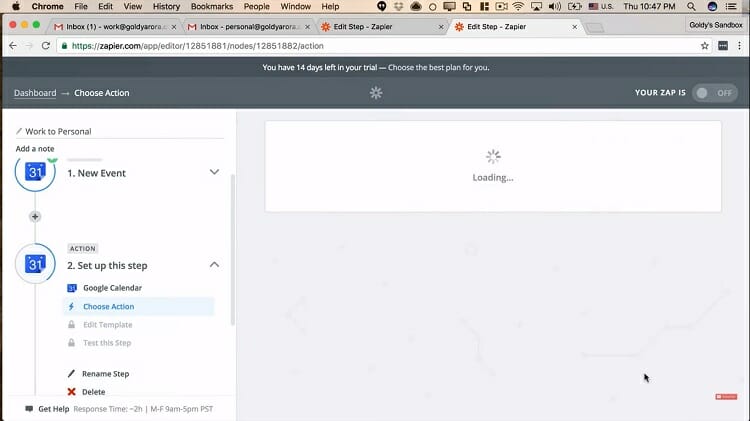Reload the page
The width and height of the screenshot is (750, 421).
pos(46,46)
